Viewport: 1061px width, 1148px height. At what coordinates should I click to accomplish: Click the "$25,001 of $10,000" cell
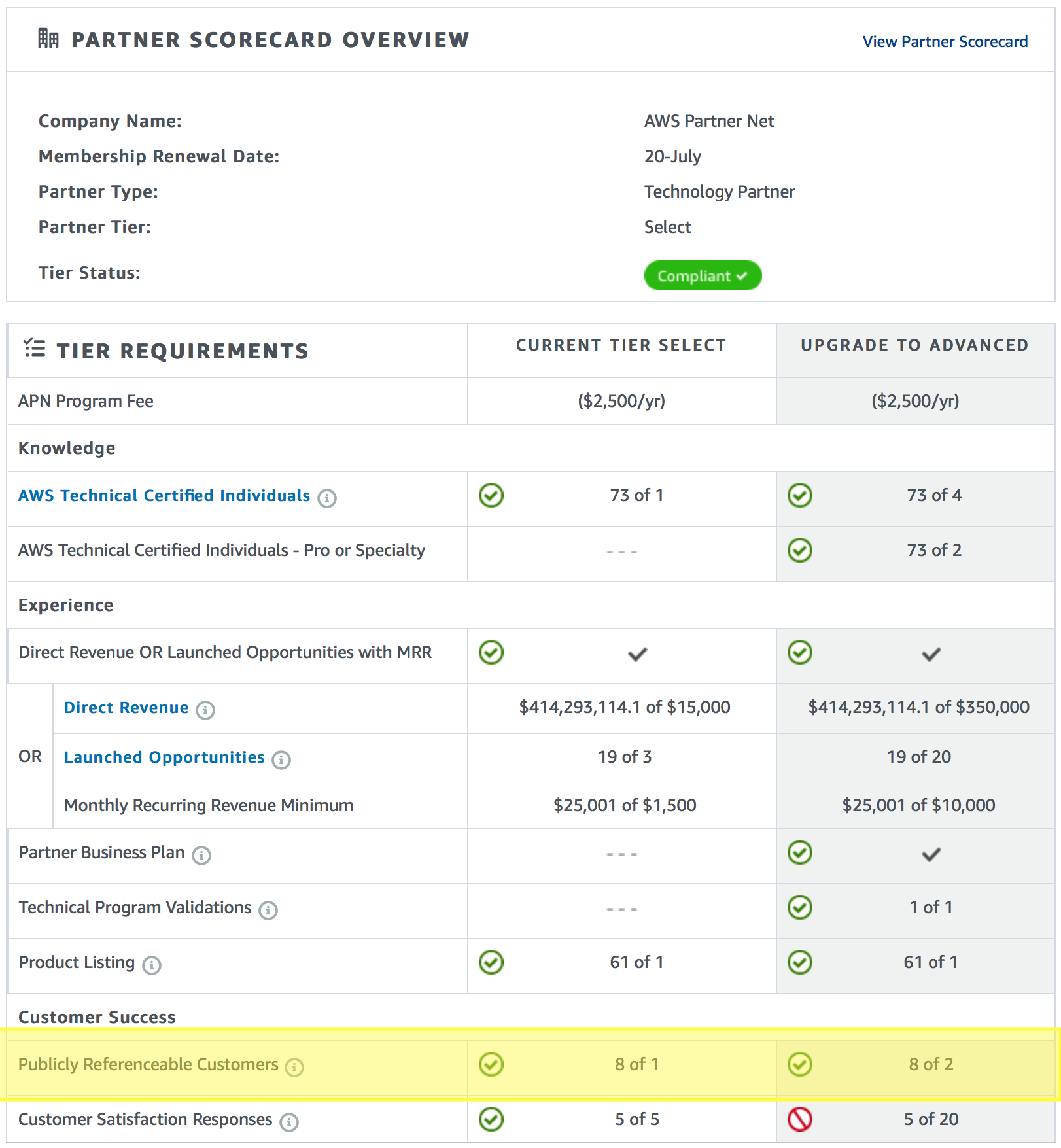[919, 805]
